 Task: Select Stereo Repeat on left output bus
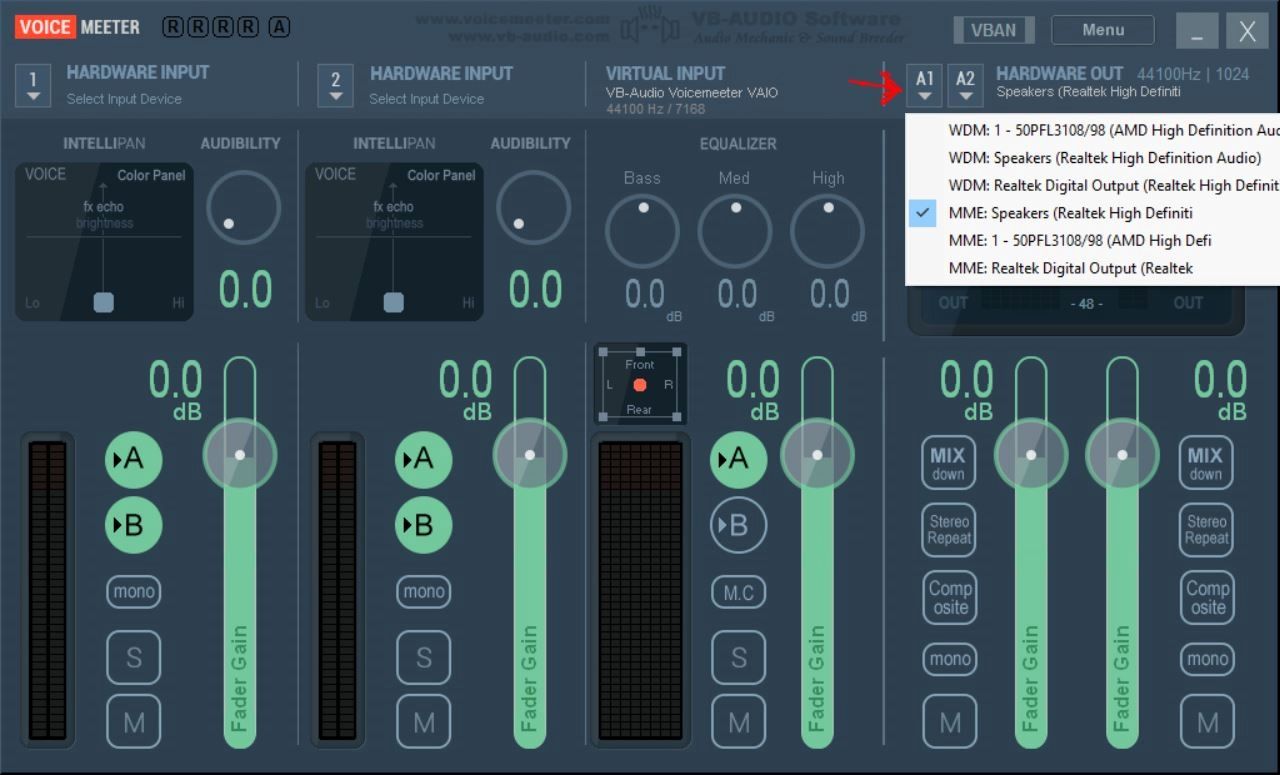pyautogui.click(x=948, y=530)
